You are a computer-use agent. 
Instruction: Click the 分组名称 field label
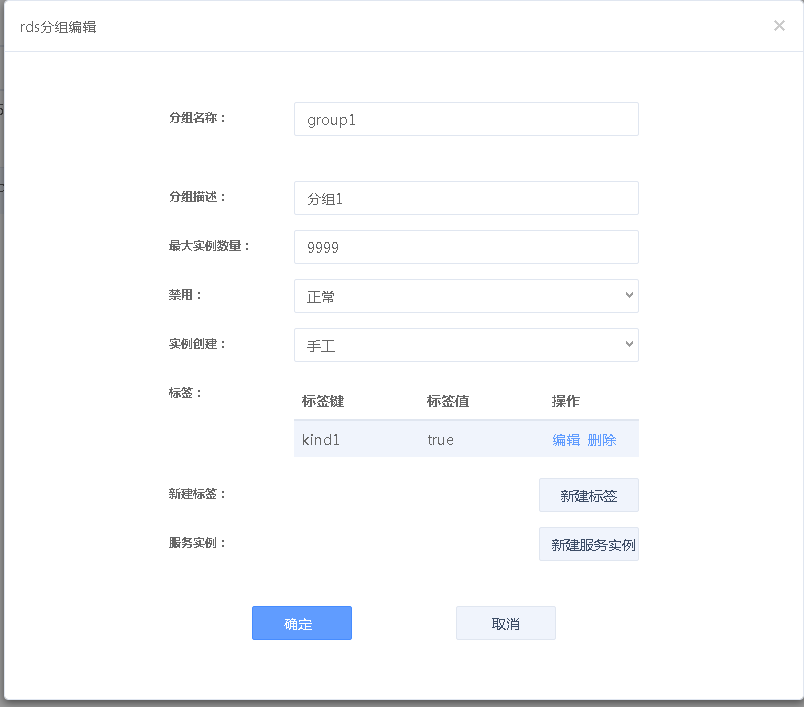pos(198,118)
